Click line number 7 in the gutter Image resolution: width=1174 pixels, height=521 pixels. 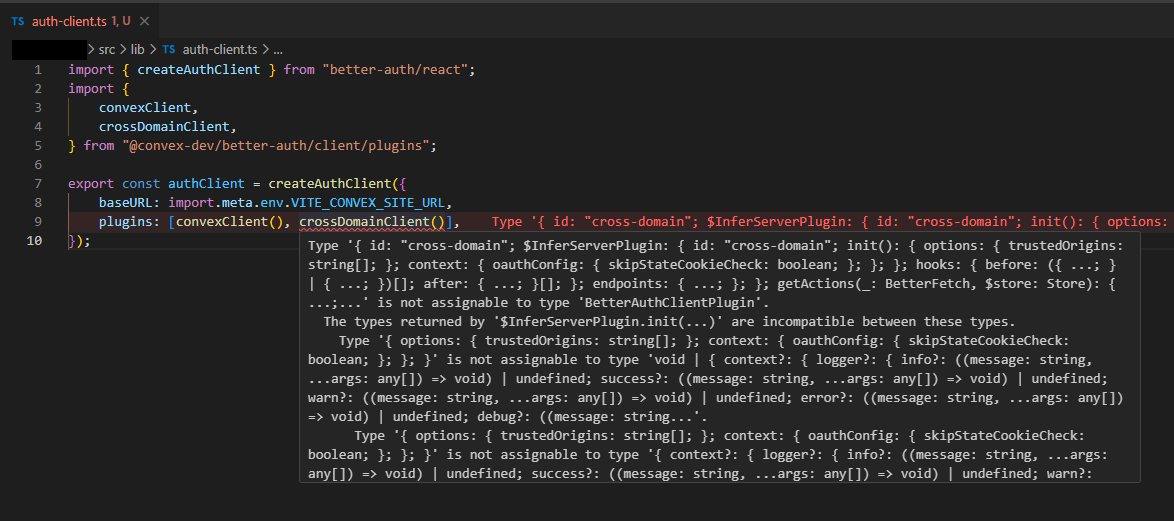point(38,183)
